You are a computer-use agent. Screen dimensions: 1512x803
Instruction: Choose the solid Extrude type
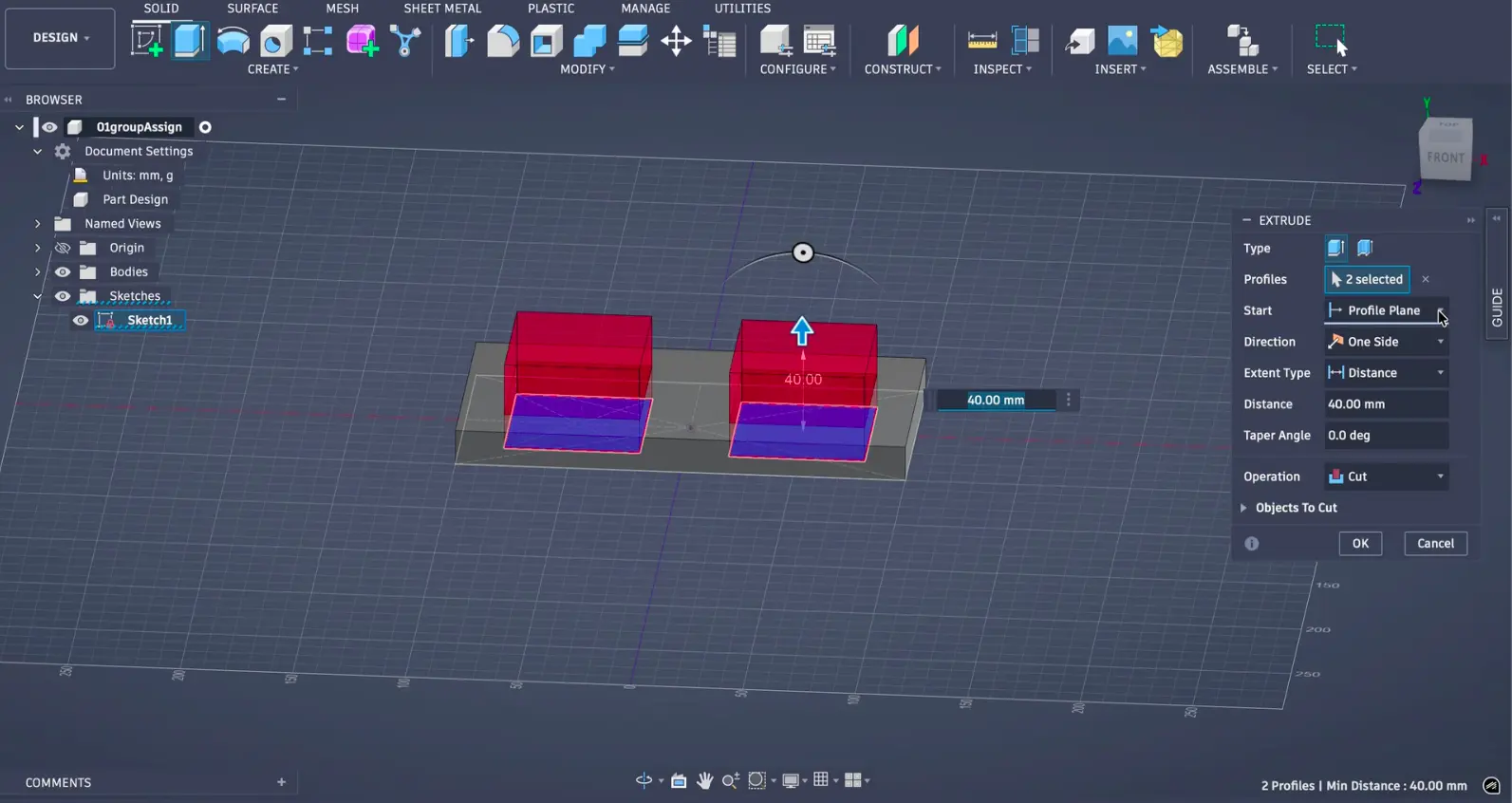click(1335, 248)
